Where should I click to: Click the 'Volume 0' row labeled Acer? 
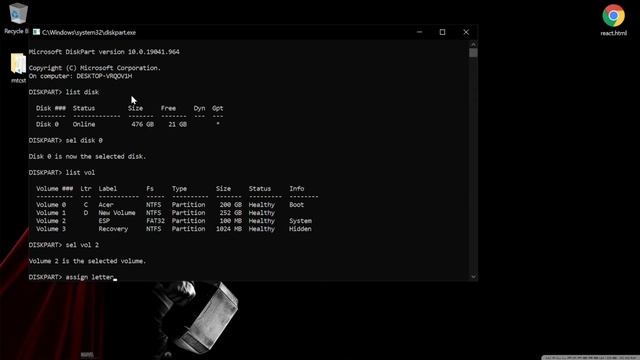[x=170, y=205]
